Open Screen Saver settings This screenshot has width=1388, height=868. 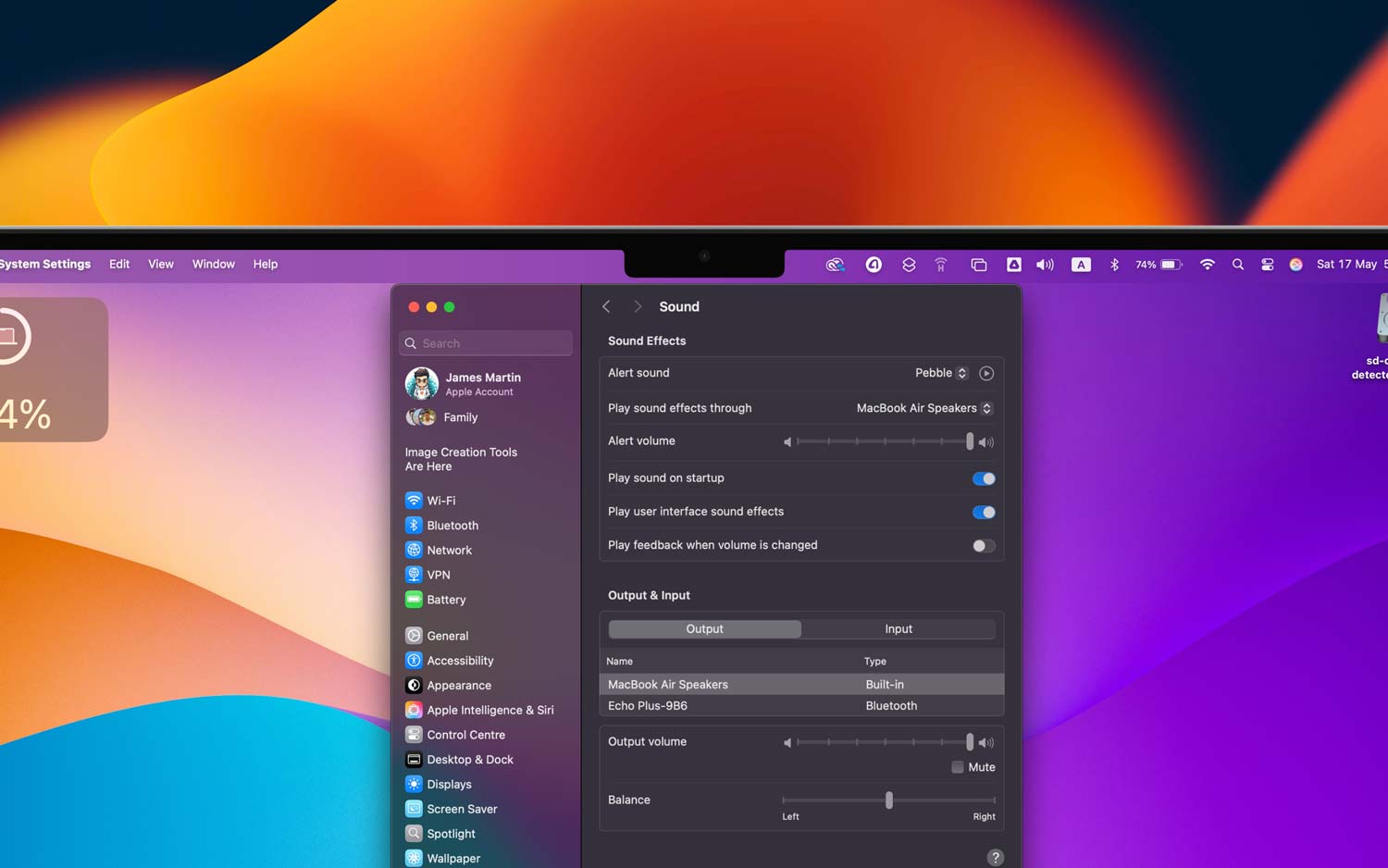(462, 808)
